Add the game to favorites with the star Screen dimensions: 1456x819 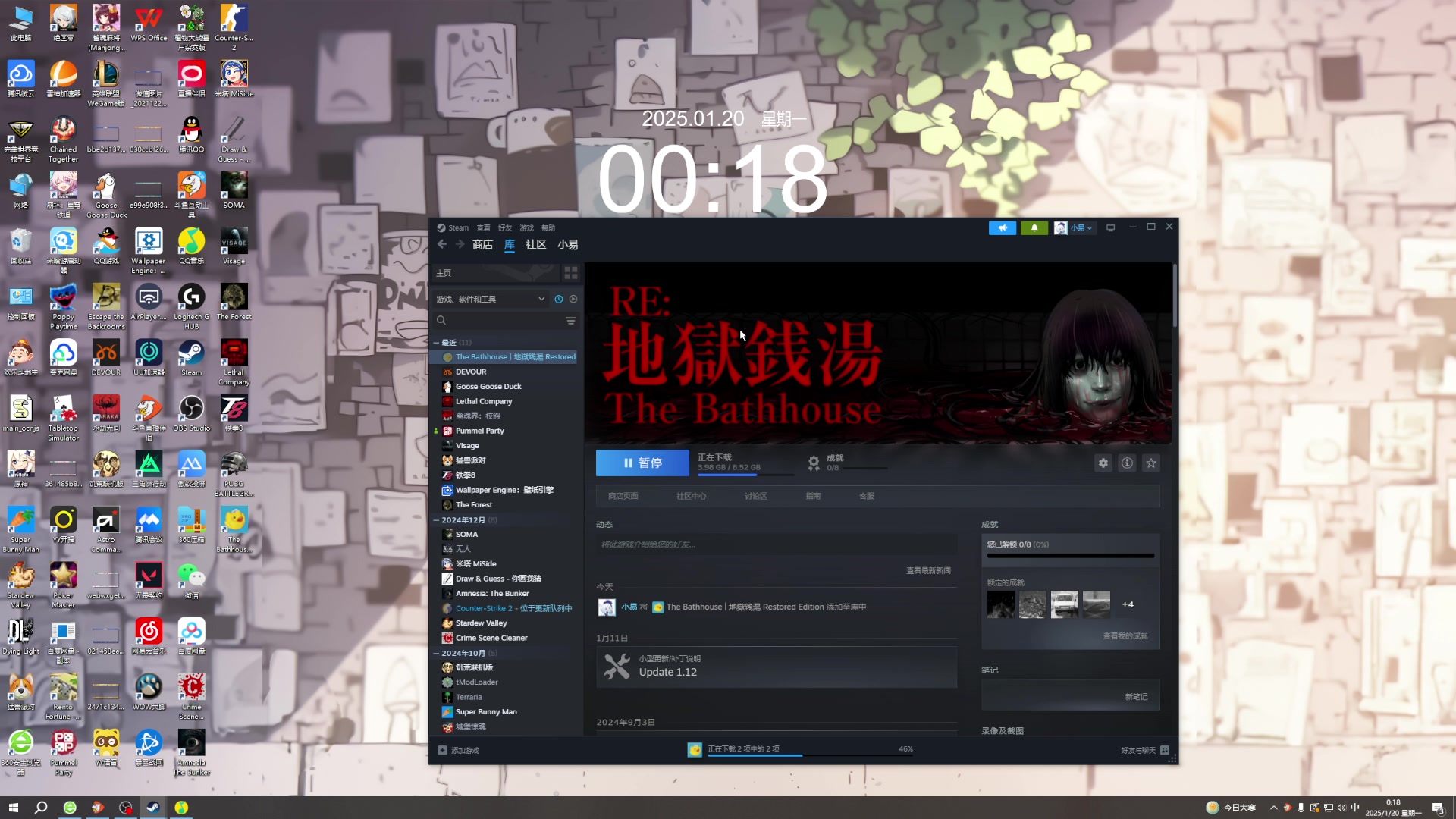[x=1151, y=463]
